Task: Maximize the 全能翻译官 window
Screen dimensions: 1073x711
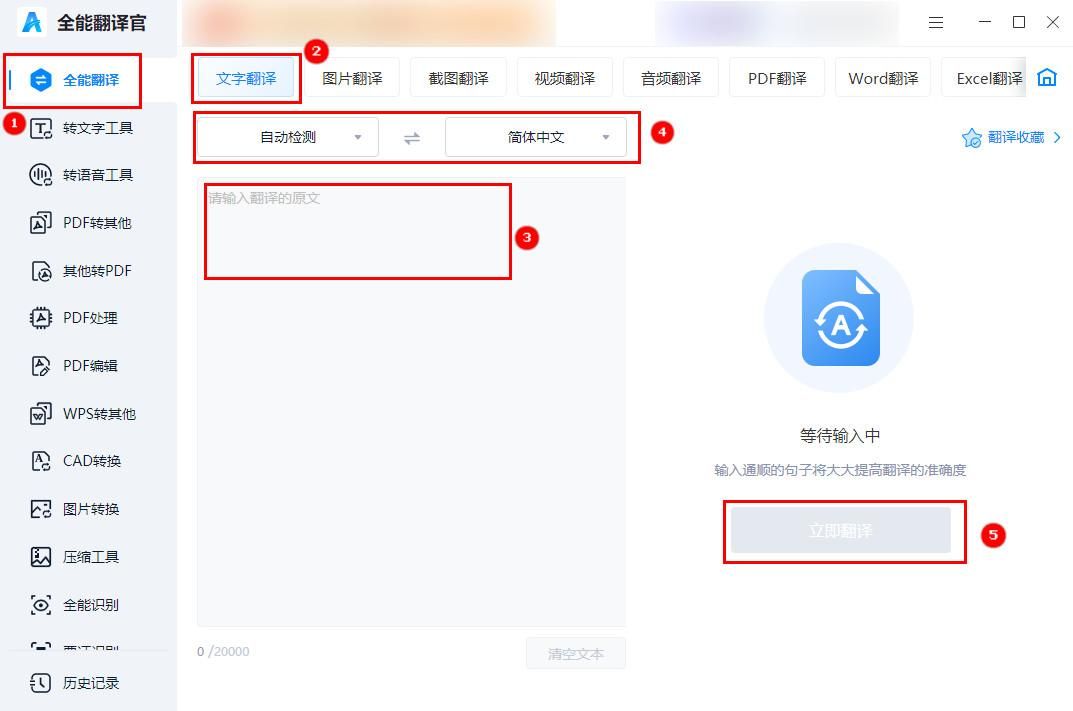Action: point(1019,22)
